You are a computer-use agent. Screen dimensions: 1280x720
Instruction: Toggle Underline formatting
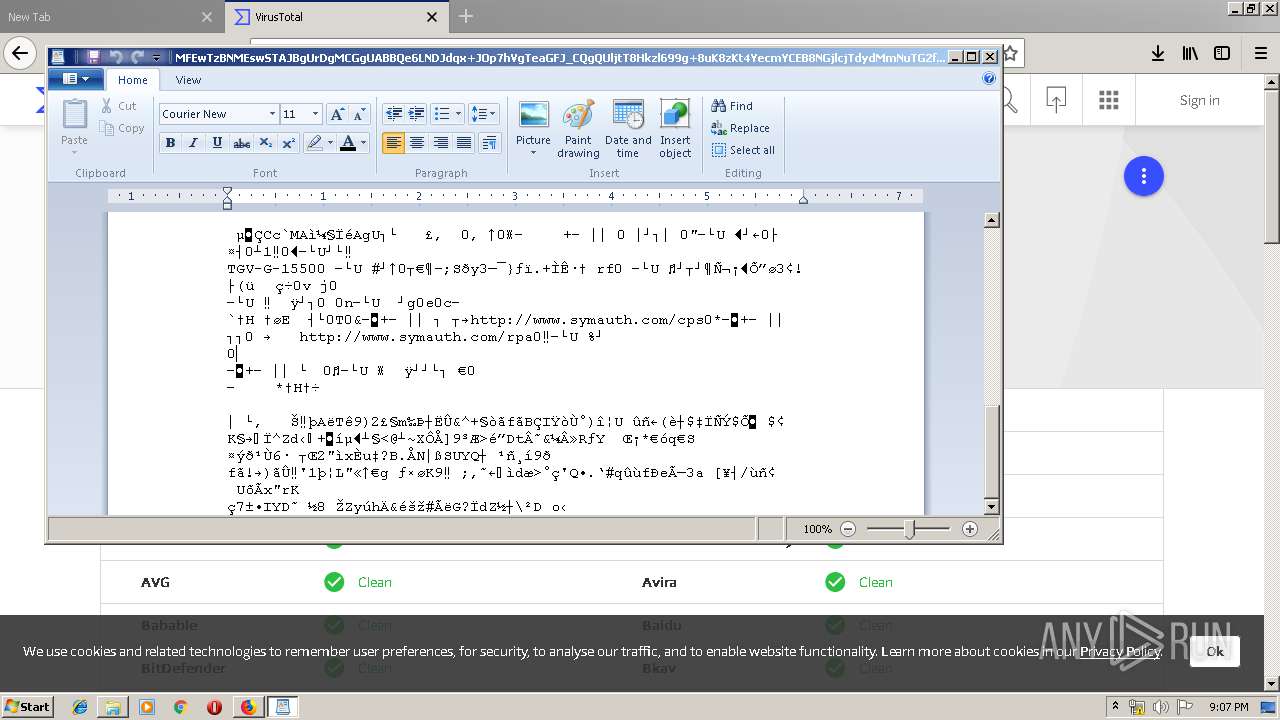pyautogui.click(x=217, y=143)
